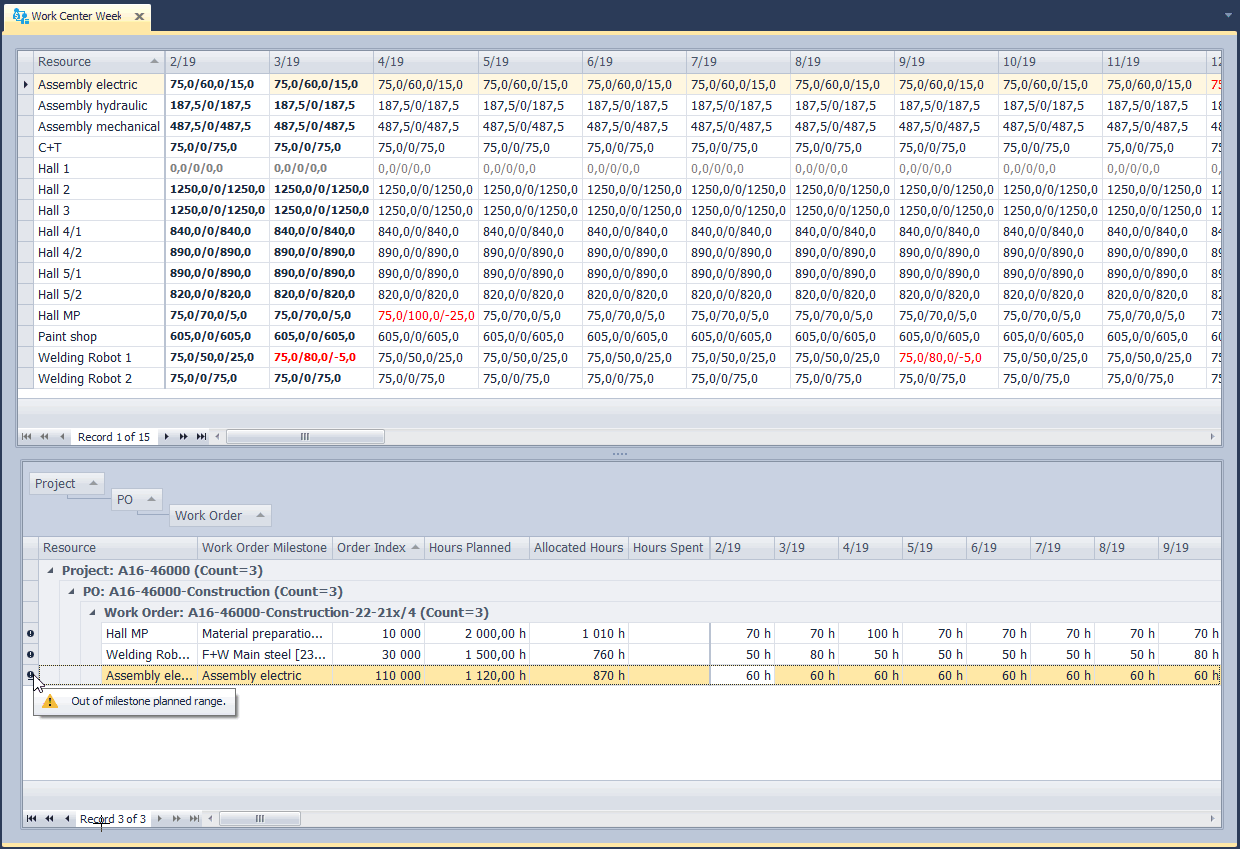Image resolution: width=1240 pixels, height=849 pixels.
Task: Sort by the Project group panel header
Action: click(66, 484)
